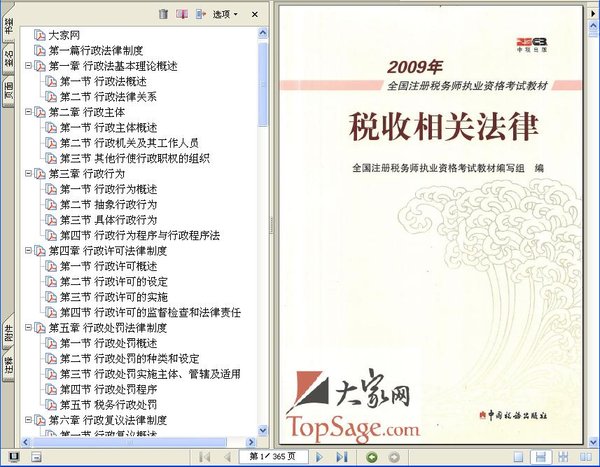Viewport: 600px width, 467px height.
Task: Select continuous facing layout icon
Action: (x=563, y=457)
